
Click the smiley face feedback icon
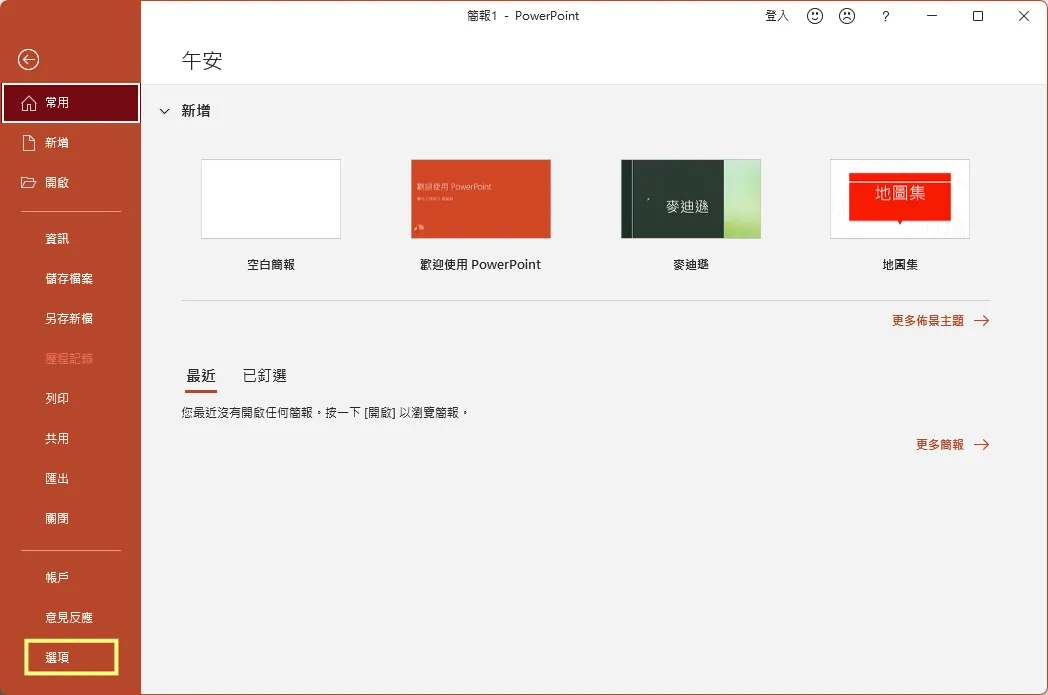815,16
